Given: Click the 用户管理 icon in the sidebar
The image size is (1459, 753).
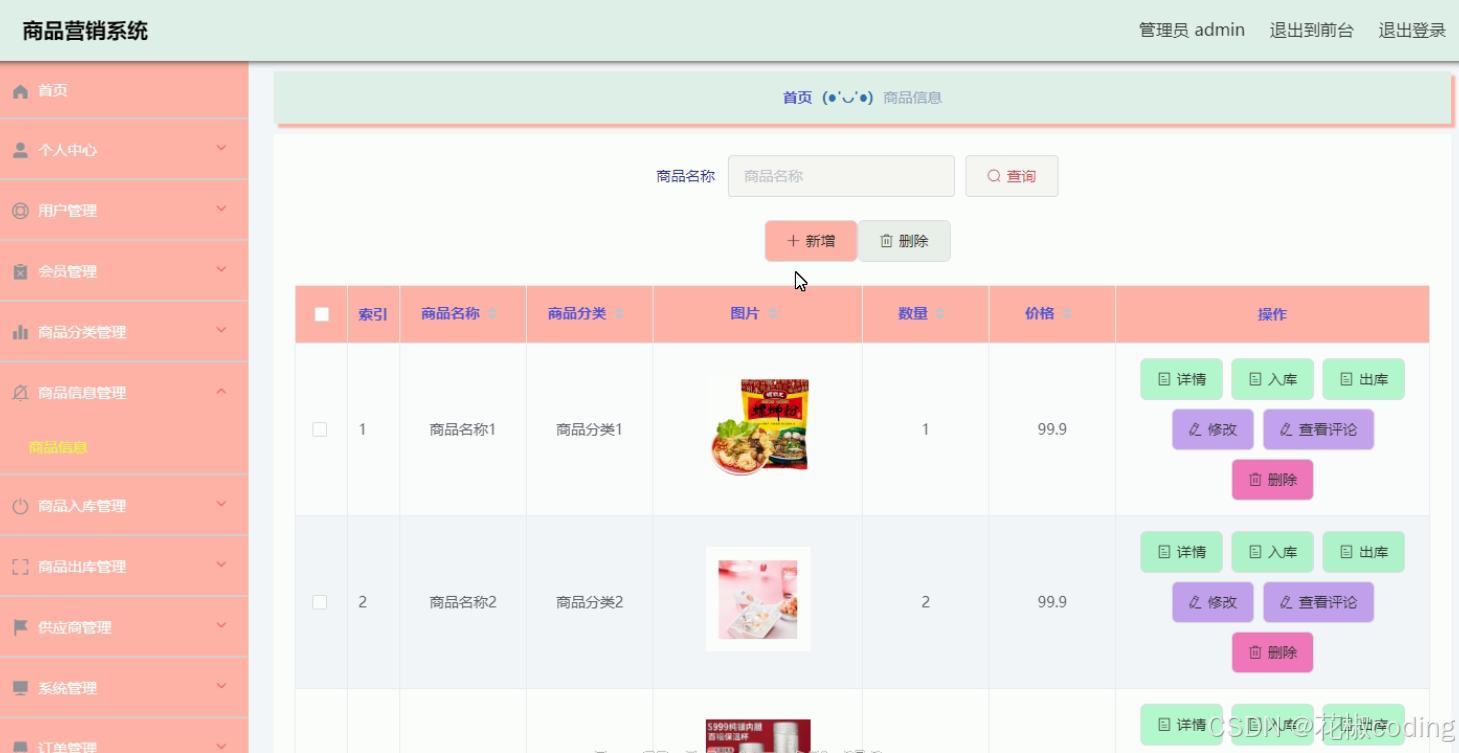Looking at the screenshot, I should (x=22, y=210).
